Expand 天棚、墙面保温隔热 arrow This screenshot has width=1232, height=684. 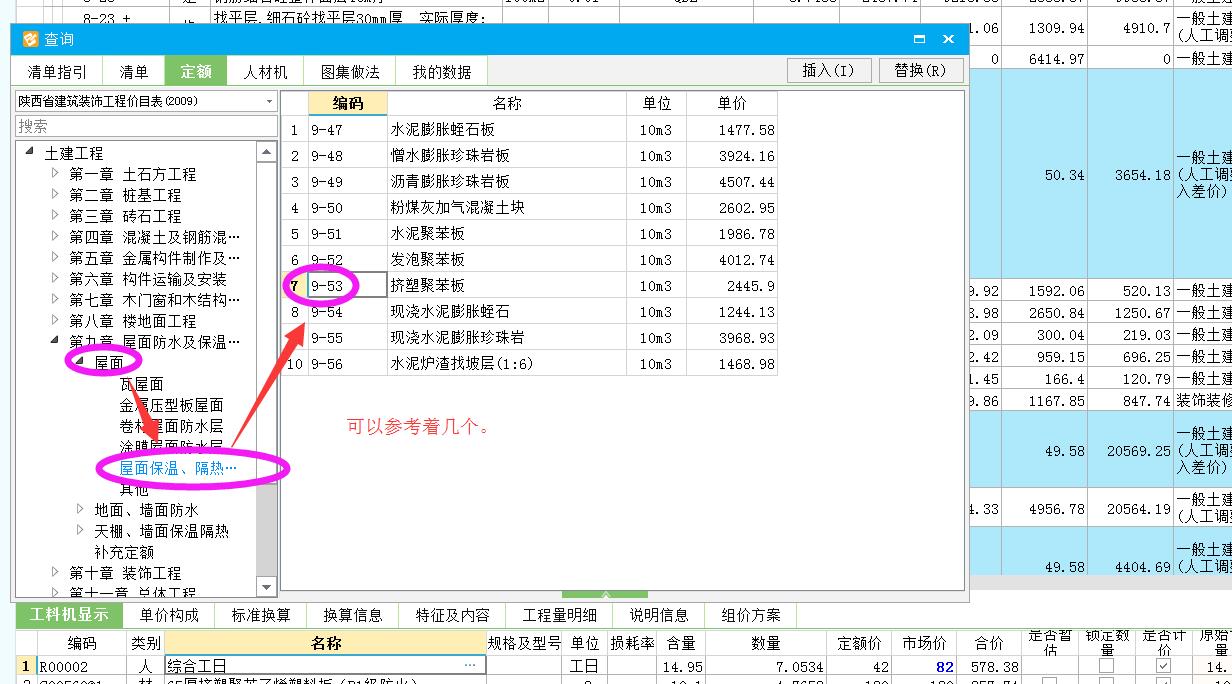81,530
